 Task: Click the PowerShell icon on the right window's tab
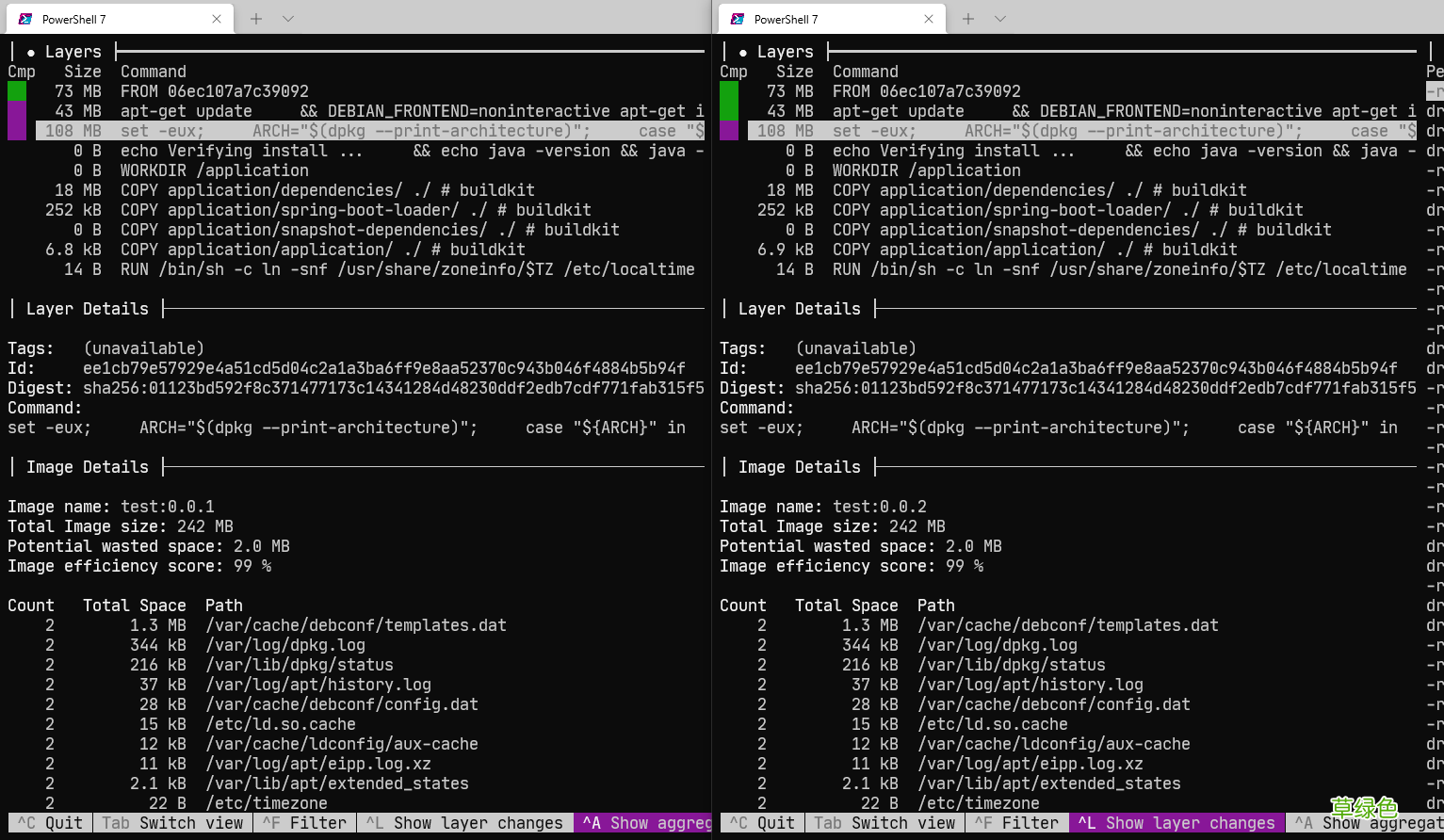[736, 18]
